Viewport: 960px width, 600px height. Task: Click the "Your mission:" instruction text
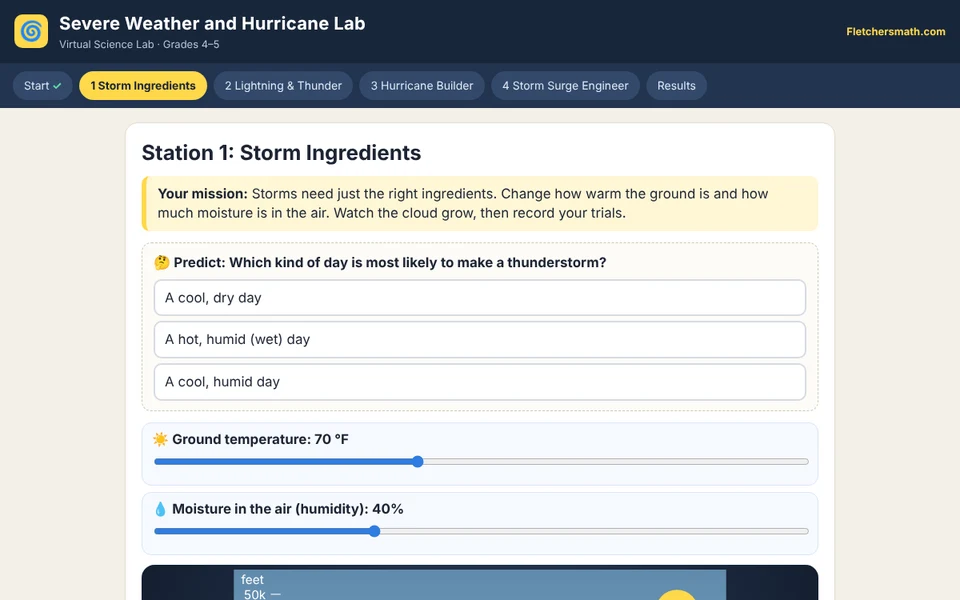point(203,193)
